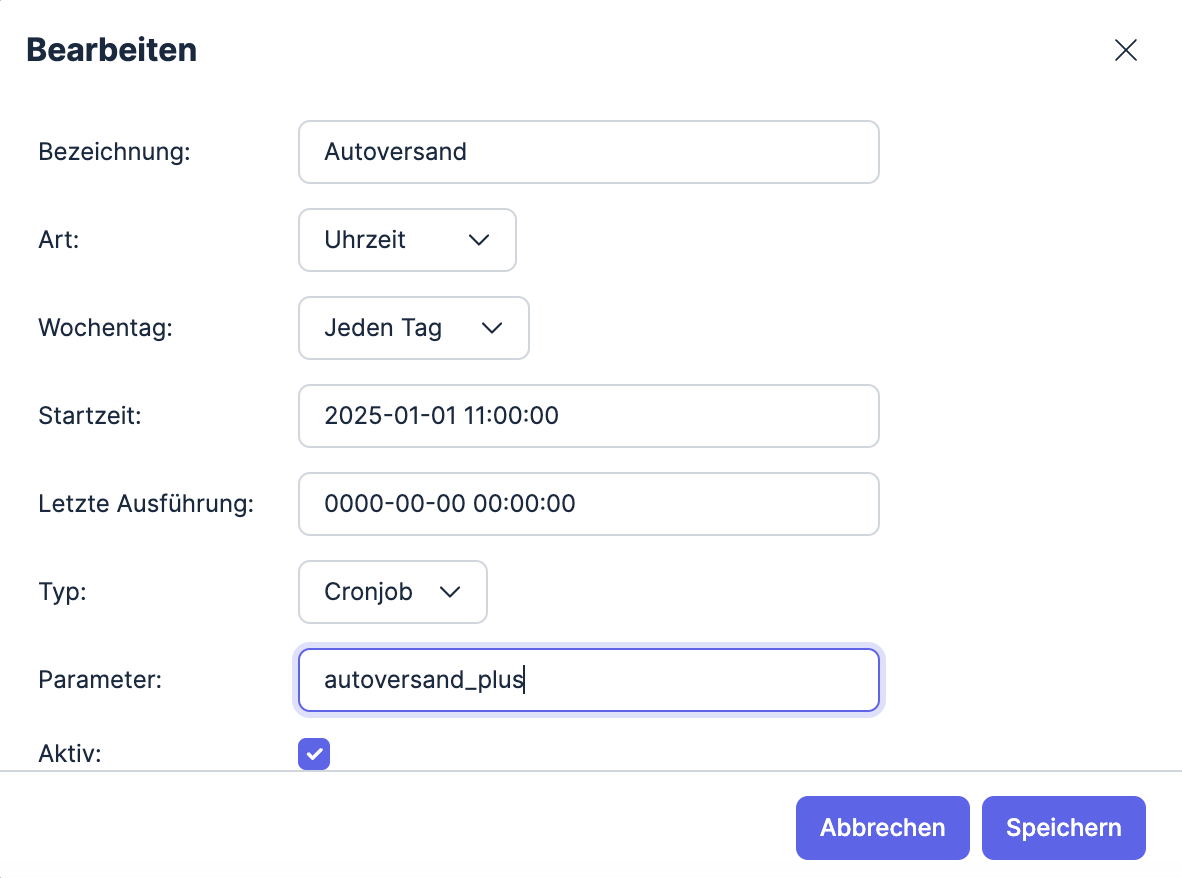
Task: Click into the Startzeit date field
Action: (588, 416)
